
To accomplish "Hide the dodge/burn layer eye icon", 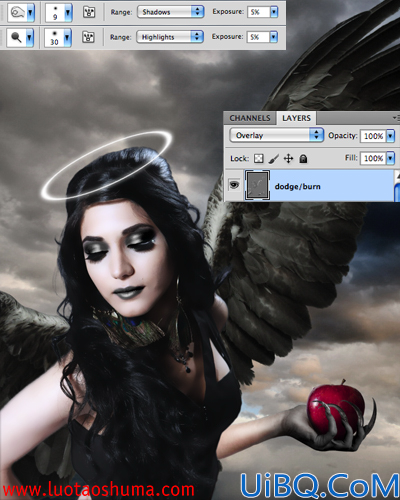I will click(234, 184).
